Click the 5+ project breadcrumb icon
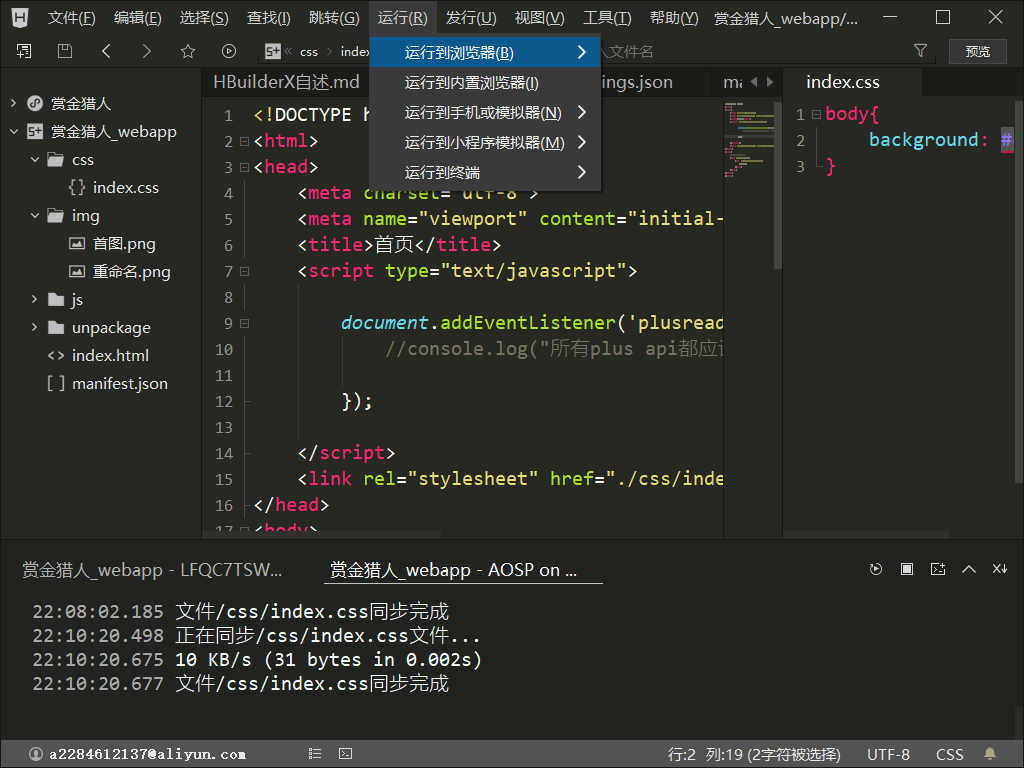 coord(272,51)
